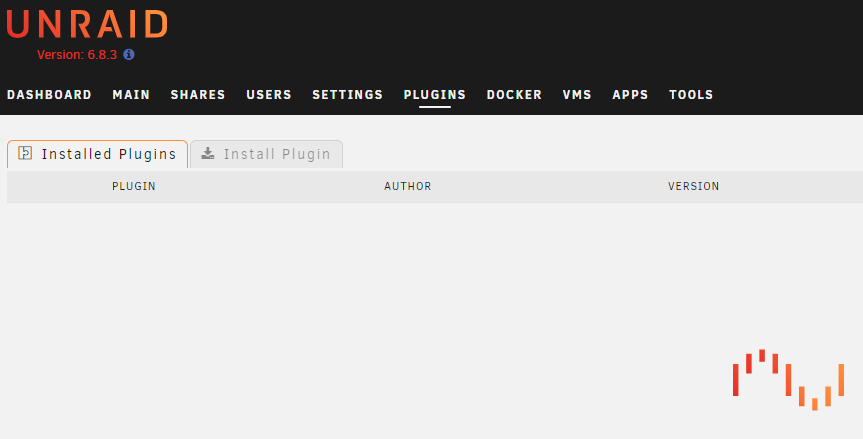Click the Unraid logo
863x439 pixels.
click(87, 25)
